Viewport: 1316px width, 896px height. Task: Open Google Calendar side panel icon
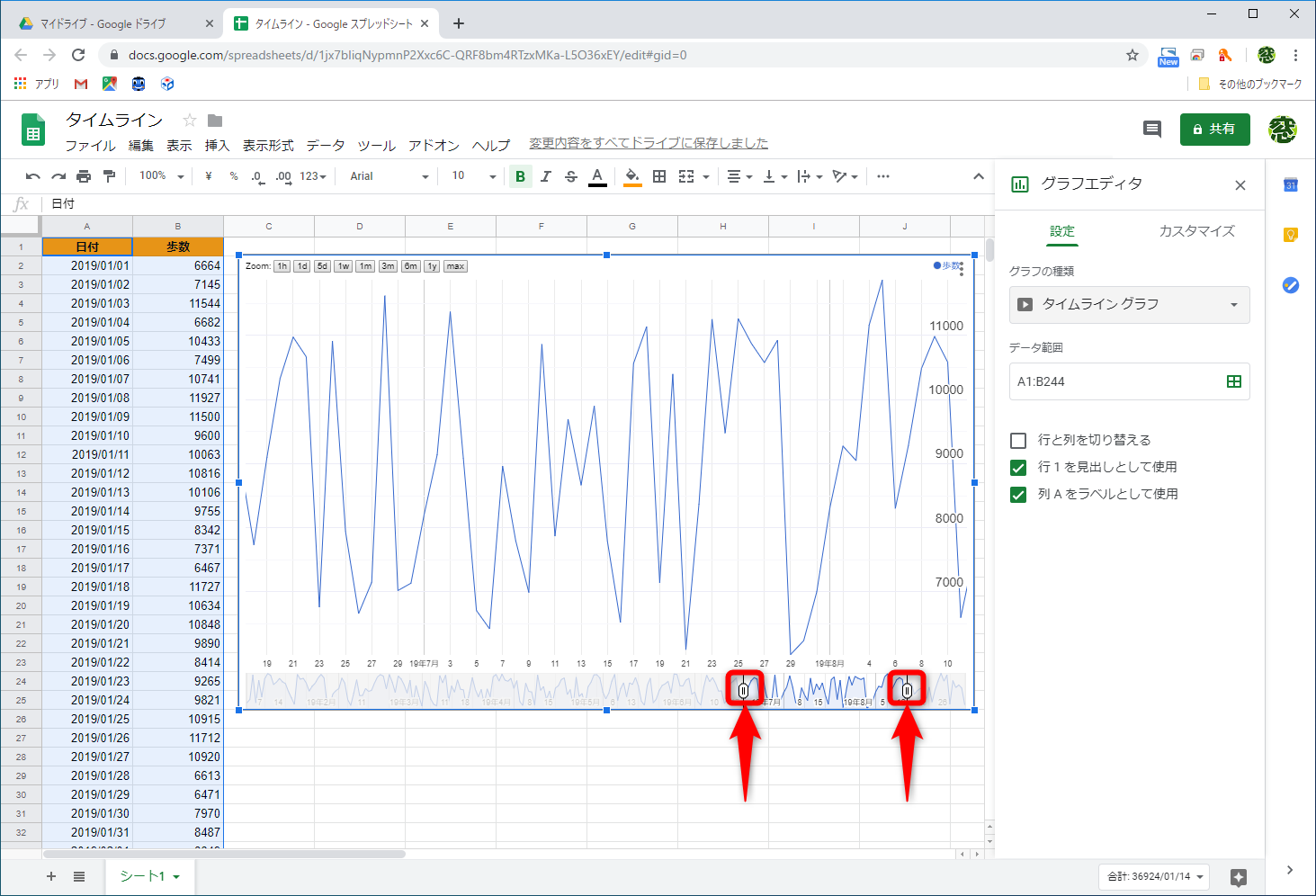point(1291,184)
